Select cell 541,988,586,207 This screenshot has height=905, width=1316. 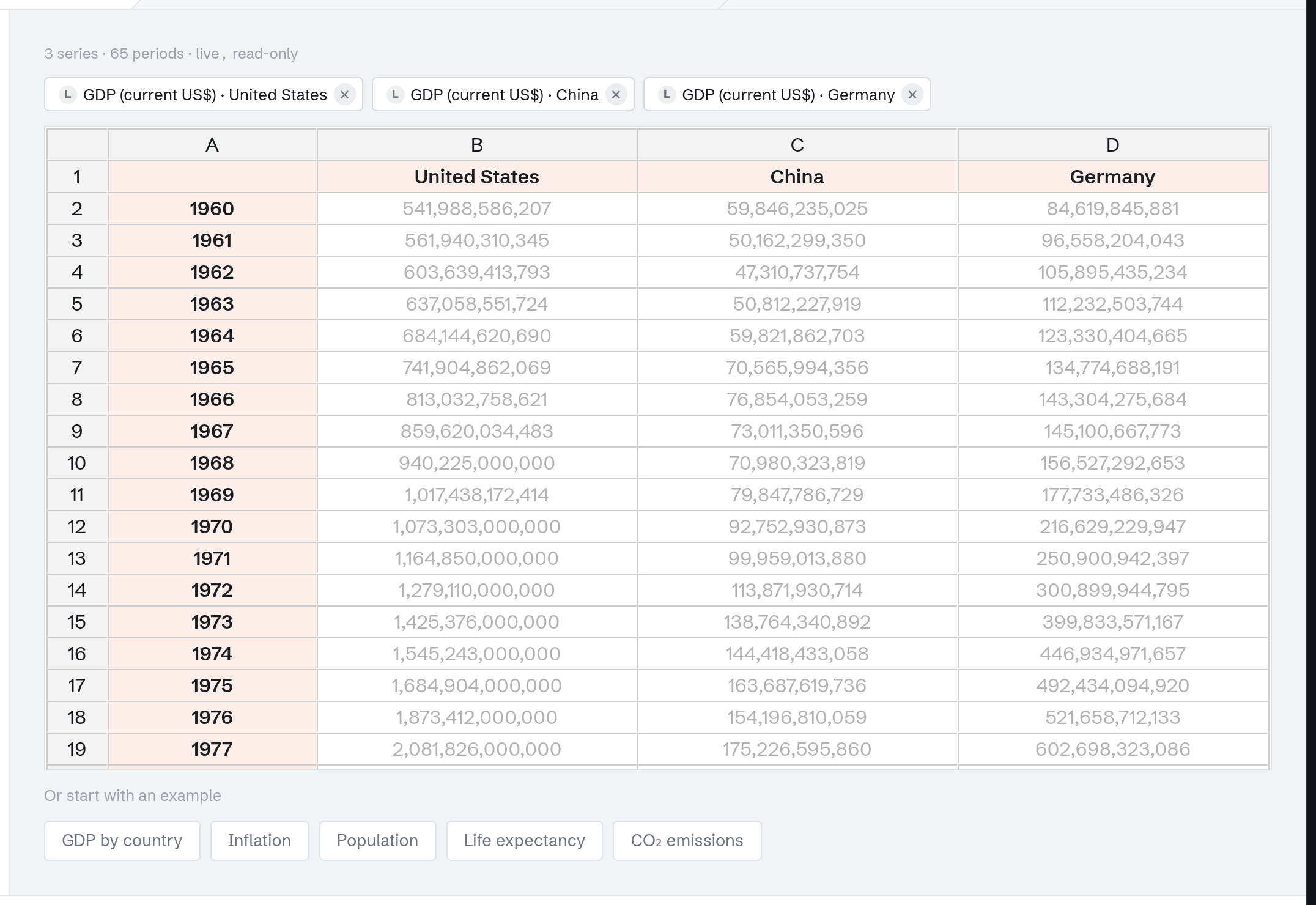477,209
